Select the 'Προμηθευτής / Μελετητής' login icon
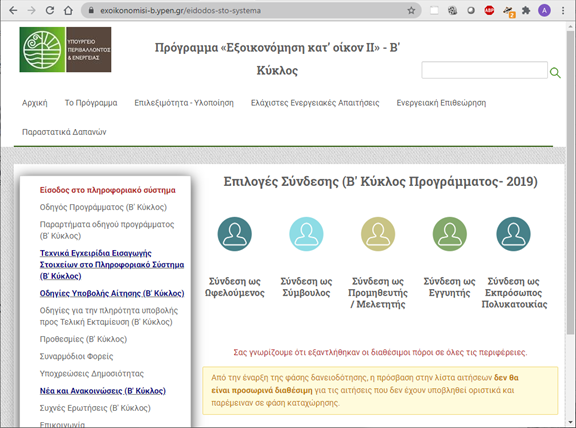This screenshot has width=576, height=428. coord(378,234)
